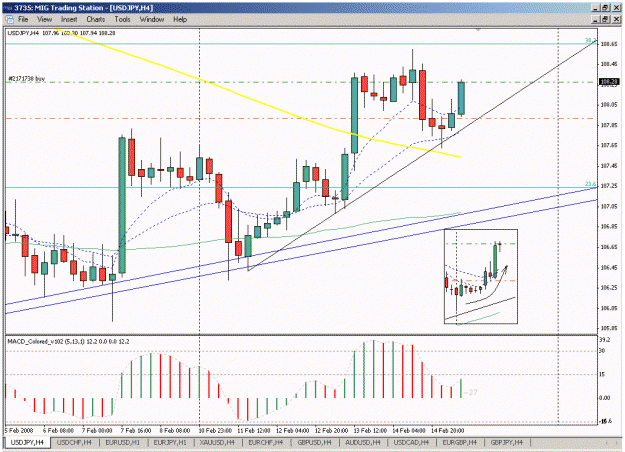Click the USDJPY,H4 price header text
Image resolution: width=625 pixels, height=452 pixels.
point(61,33)
